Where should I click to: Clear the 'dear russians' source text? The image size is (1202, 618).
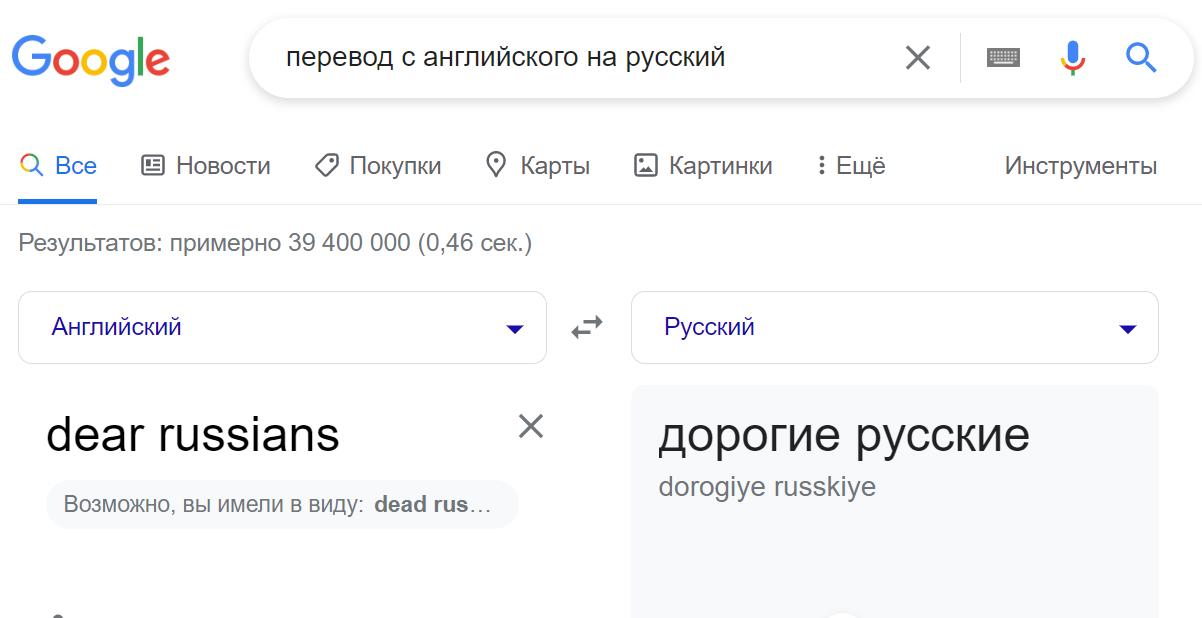click(x=531, y=426)
